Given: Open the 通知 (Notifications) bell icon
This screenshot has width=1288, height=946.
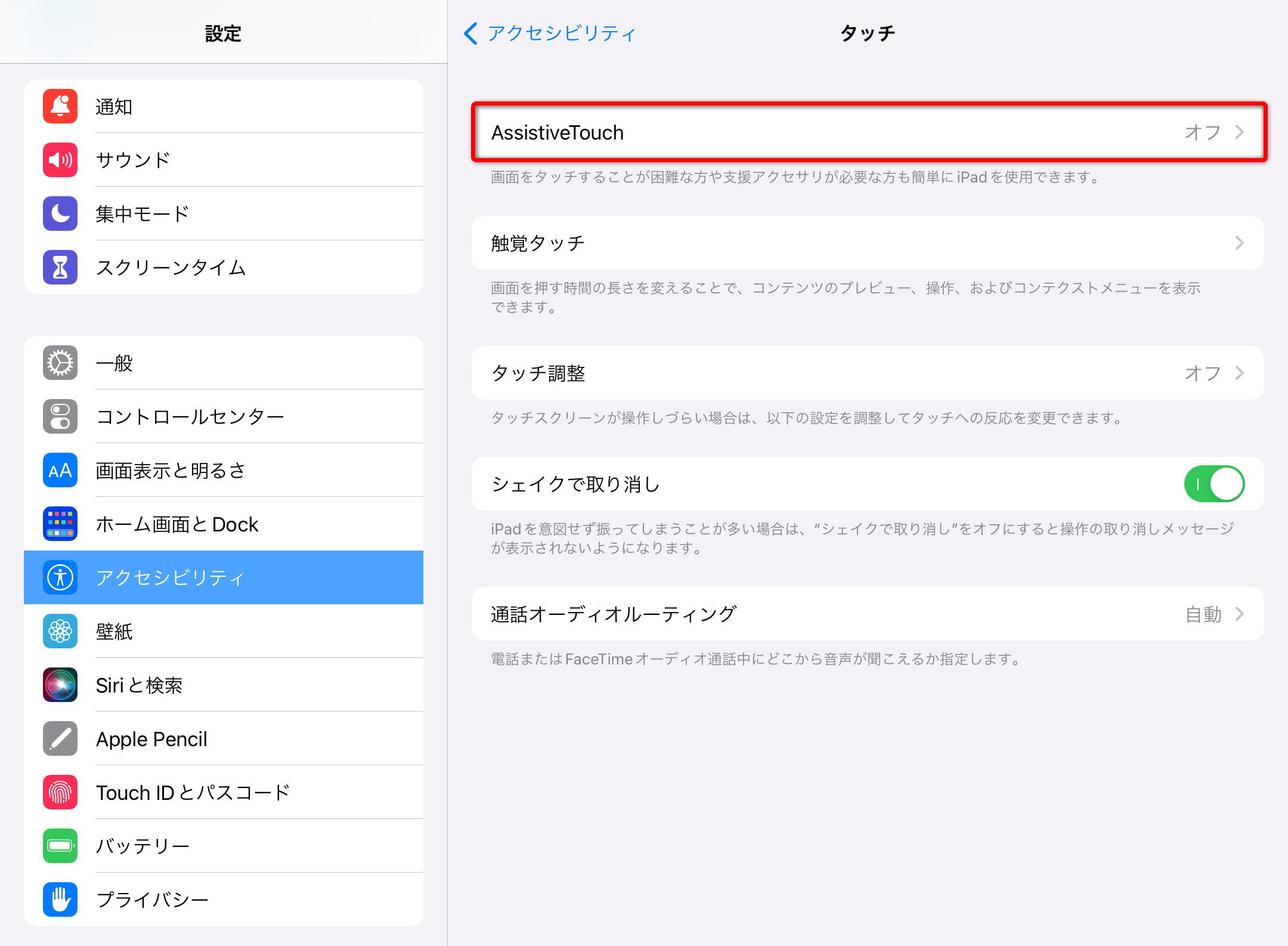Looking at the screenshot, I should click(x=60, y=106).
